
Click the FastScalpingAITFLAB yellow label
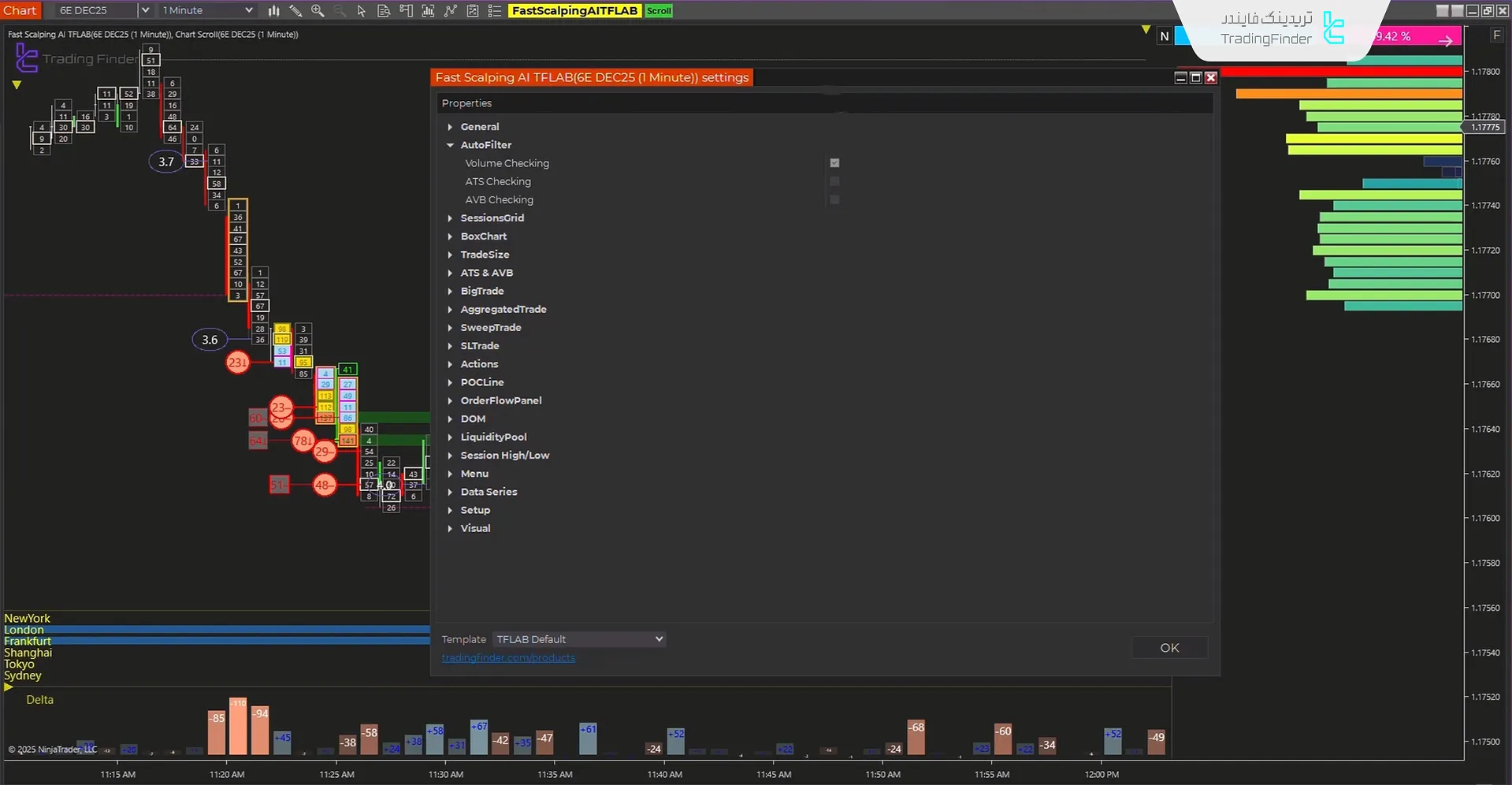pos(574,10)
